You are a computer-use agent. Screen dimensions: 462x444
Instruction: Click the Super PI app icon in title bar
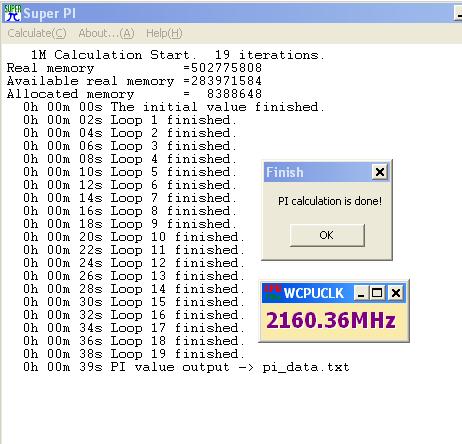[x=12, y=13]
